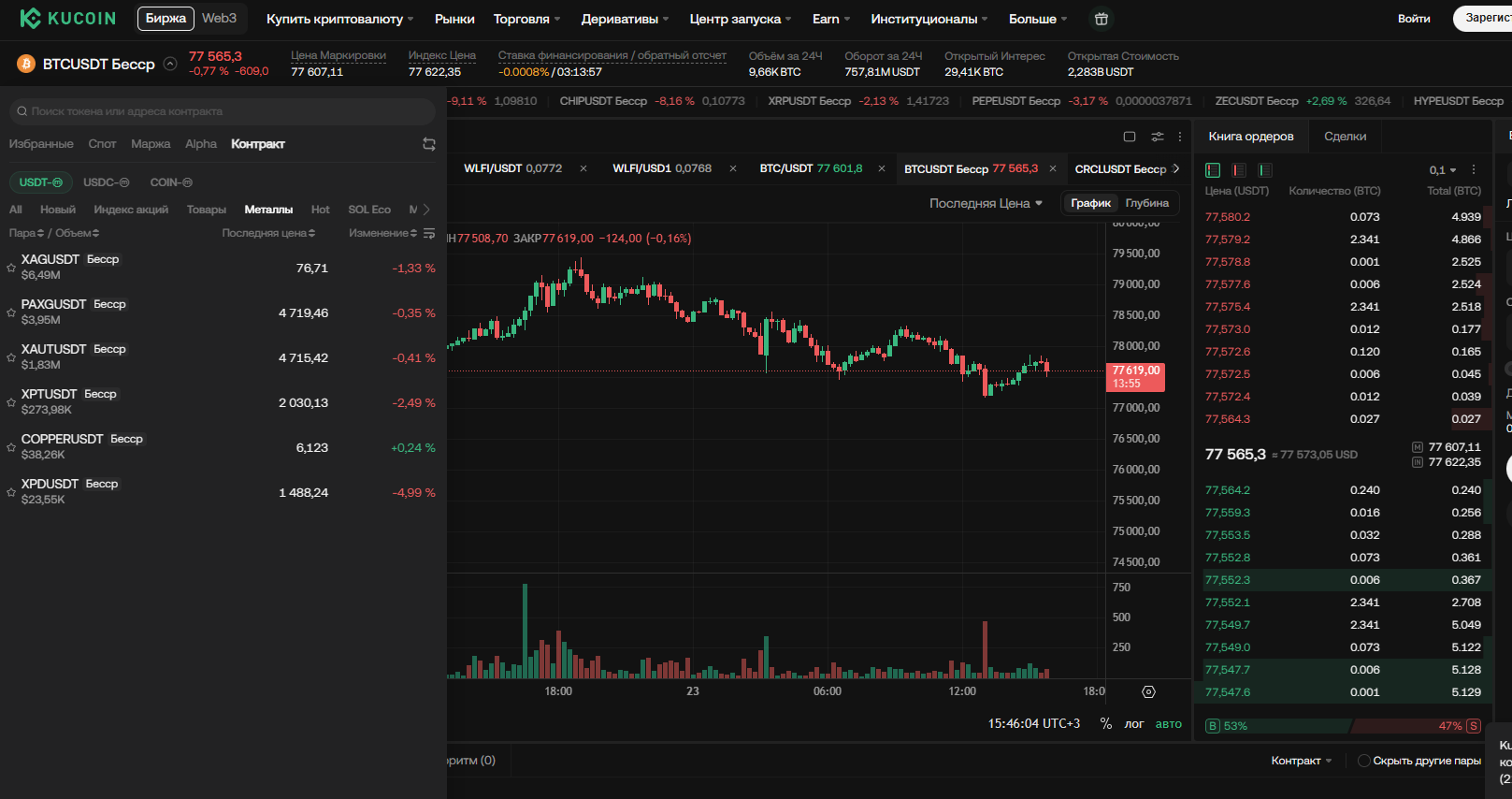Toggle лог scale on the chart

tap(1134, 724)
